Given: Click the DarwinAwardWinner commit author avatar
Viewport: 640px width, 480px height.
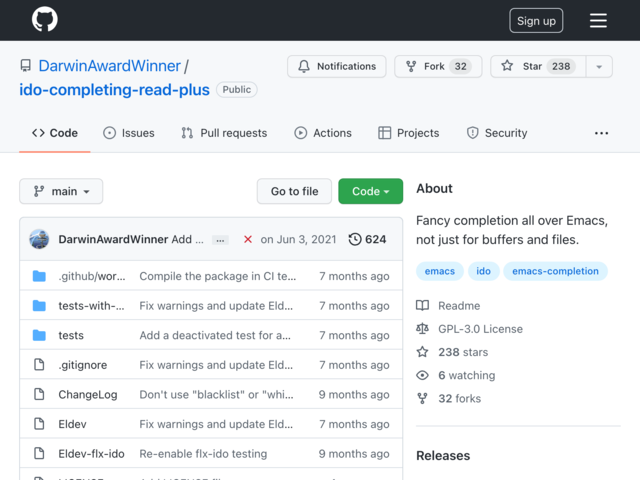Looking at the screenshot, I should [x=39, y=239].
